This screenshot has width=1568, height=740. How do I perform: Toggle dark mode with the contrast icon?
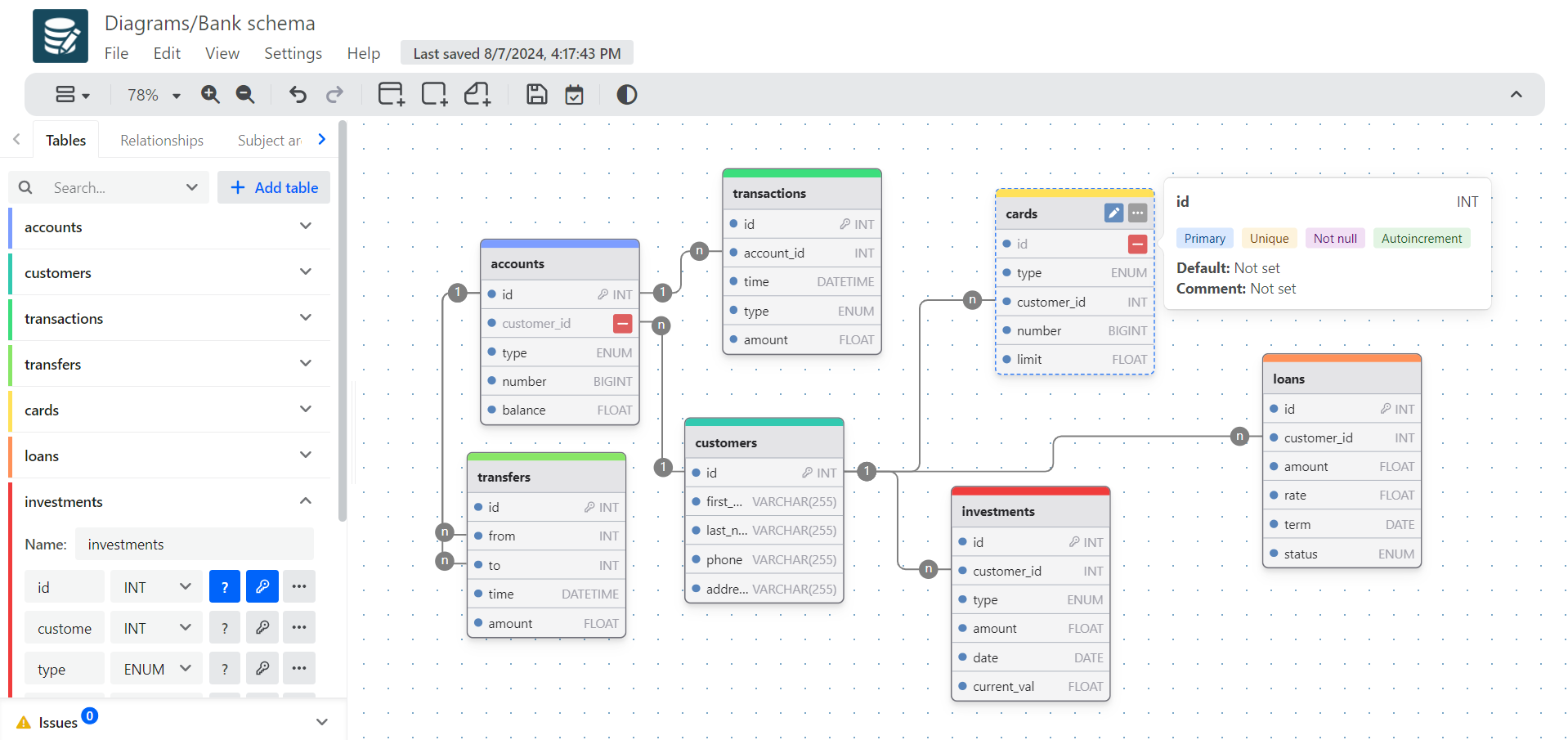pos(626,94)
